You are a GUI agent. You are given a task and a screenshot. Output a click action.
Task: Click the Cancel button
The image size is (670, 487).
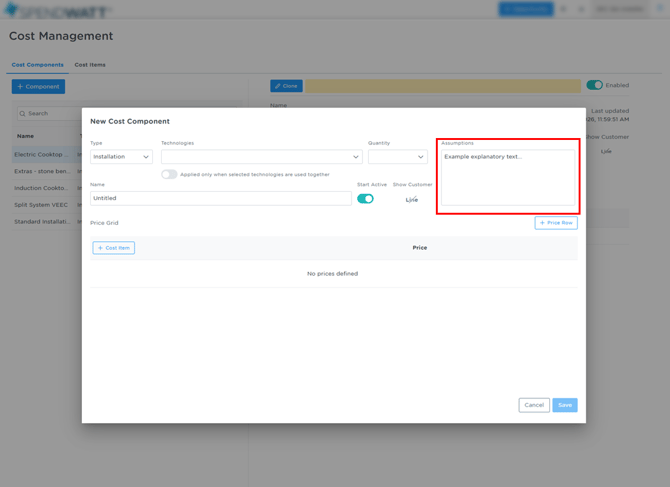click(x=534, y=405)
